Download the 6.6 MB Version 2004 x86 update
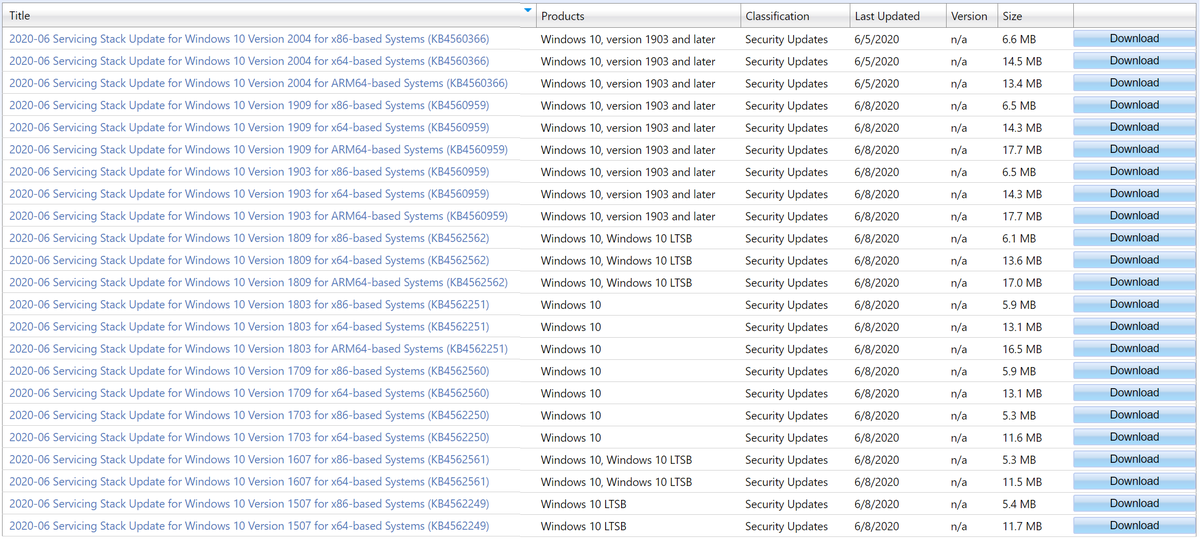Image resolution: width=1200 pixels, height=539 pixels. coord(1134,39)
